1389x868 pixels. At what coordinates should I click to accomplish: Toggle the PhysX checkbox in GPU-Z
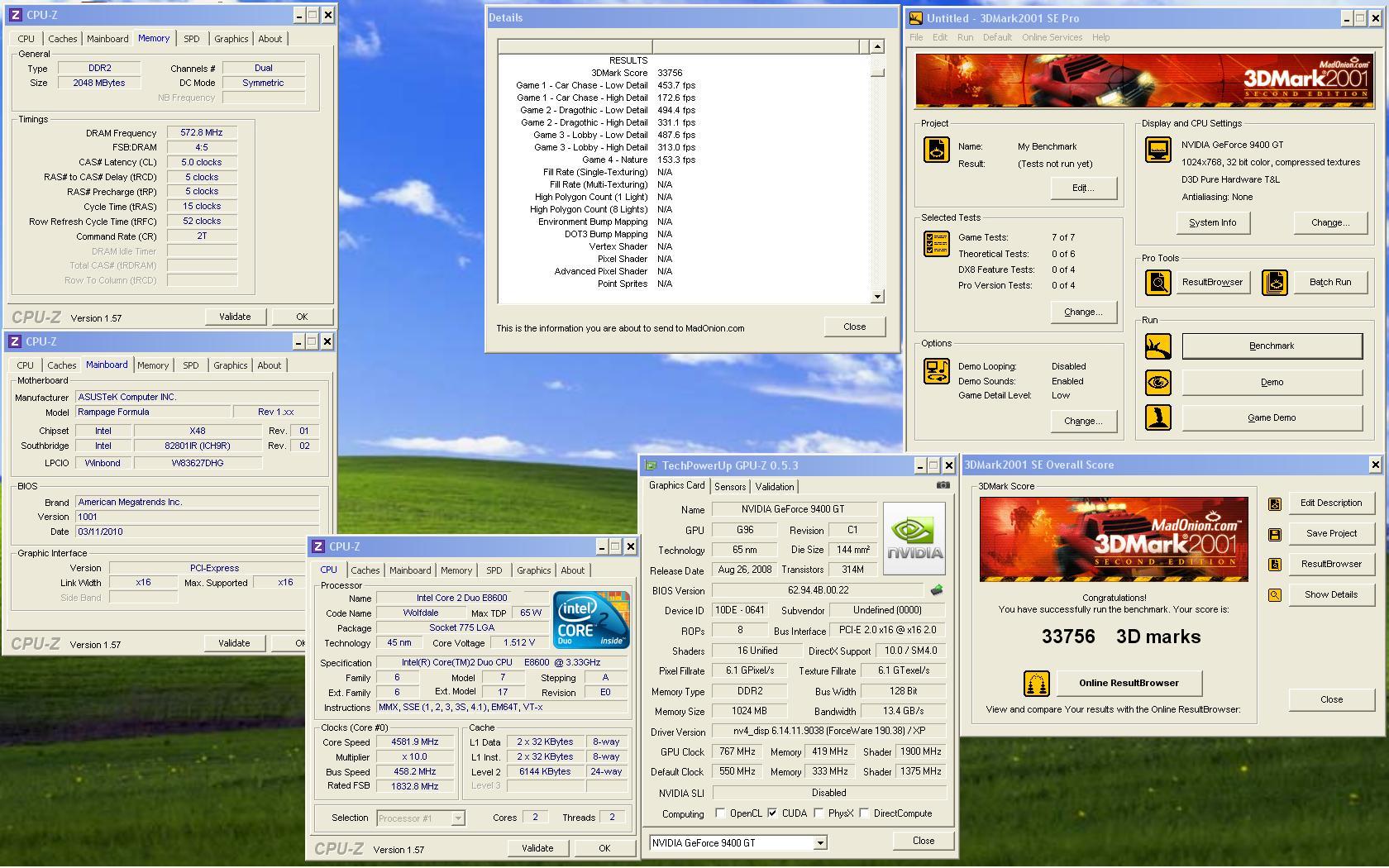pos(819,813)
